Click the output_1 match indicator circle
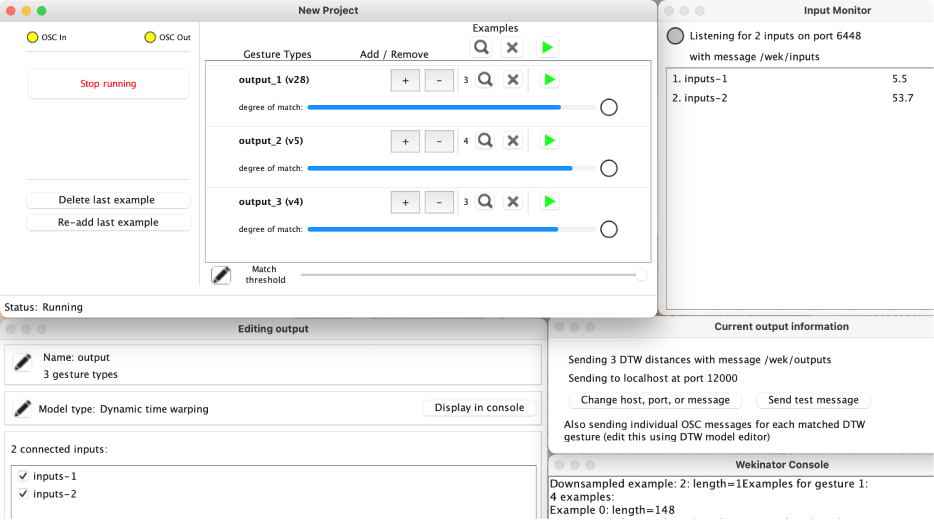This screenshot has width=934, height=520. pos(608,108)
